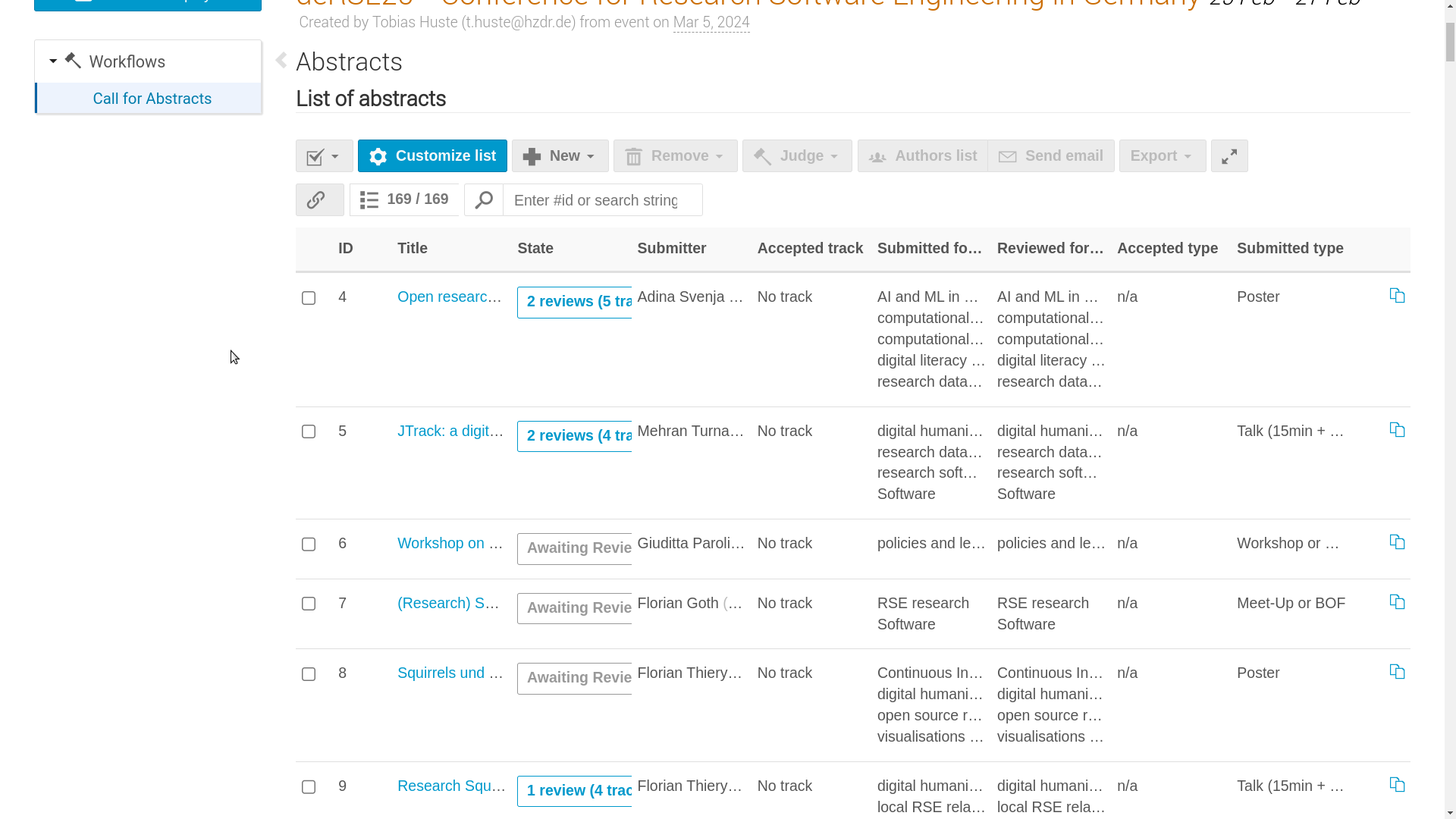1456x819 pixels.
Task: Click the Customize list button
Action: 432,156
